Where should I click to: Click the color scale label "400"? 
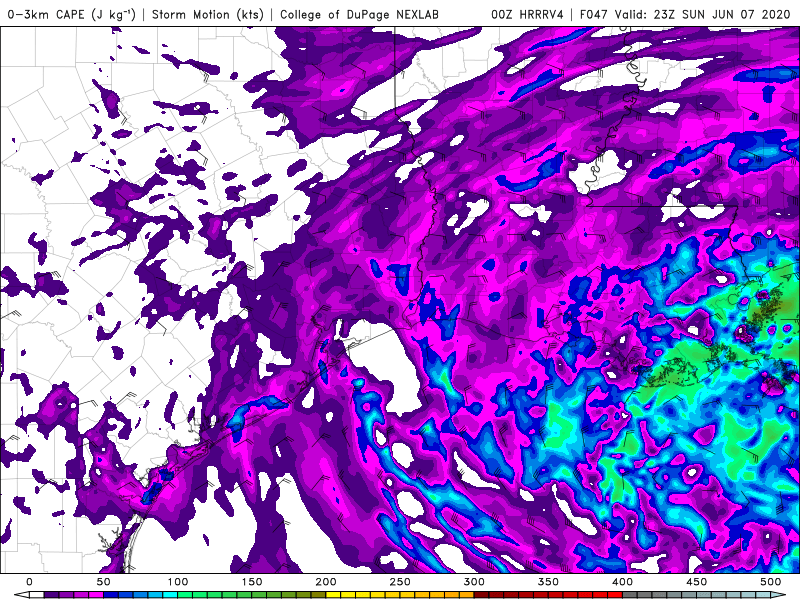(x=622, y=582)
